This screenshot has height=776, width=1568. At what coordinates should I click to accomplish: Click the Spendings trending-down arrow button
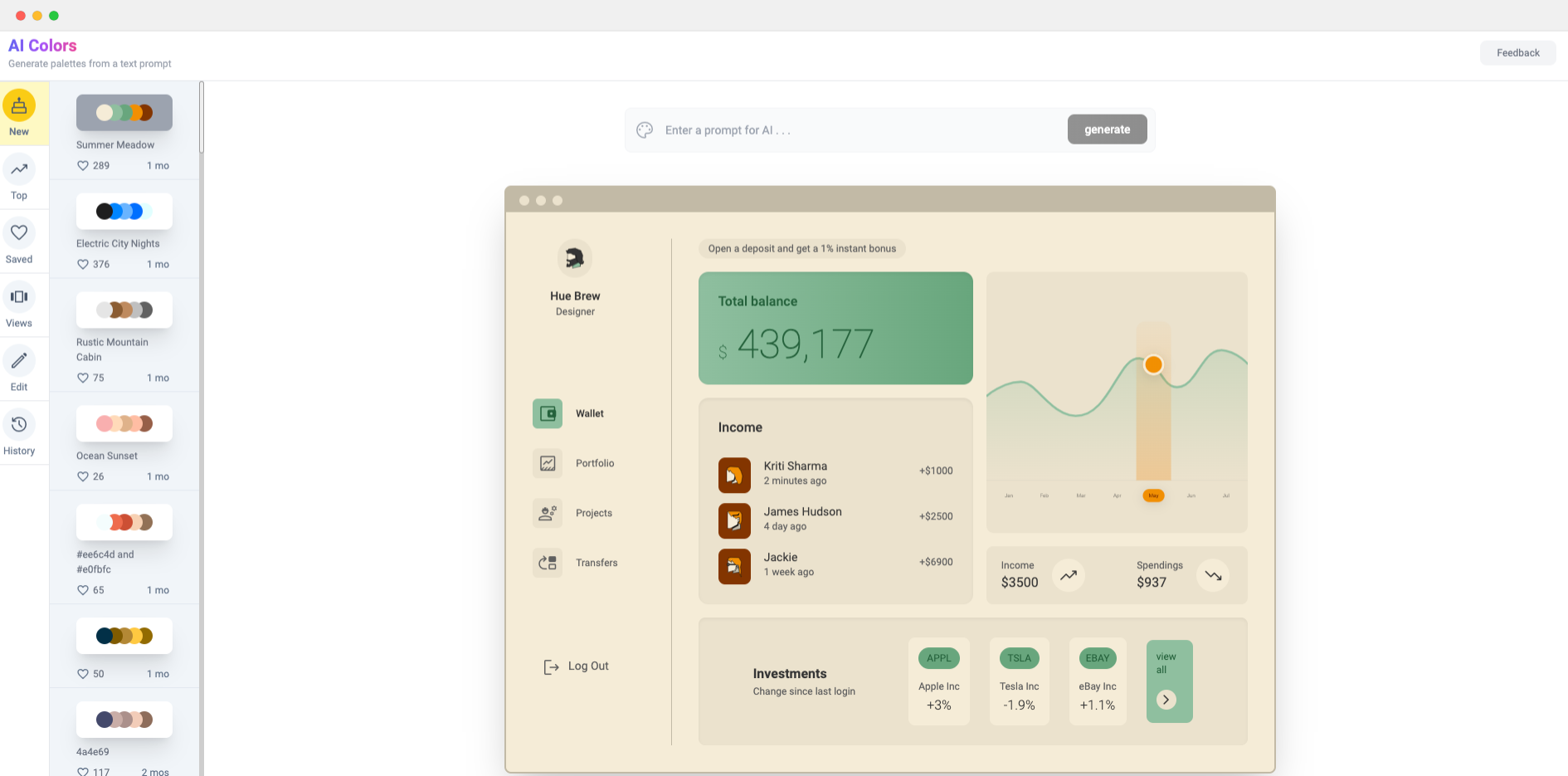[x=1213, y=575]
